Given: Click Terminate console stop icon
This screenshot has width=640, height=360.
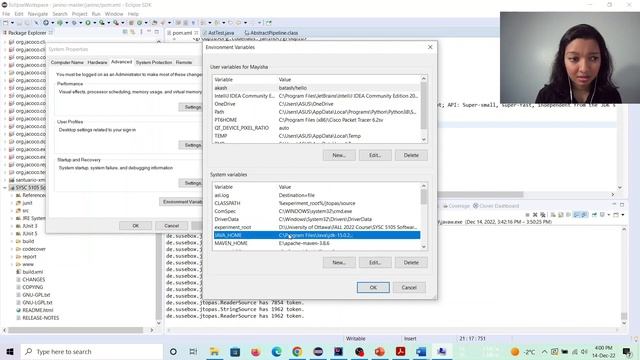Looking at the screenshot, I should (527, 215).
